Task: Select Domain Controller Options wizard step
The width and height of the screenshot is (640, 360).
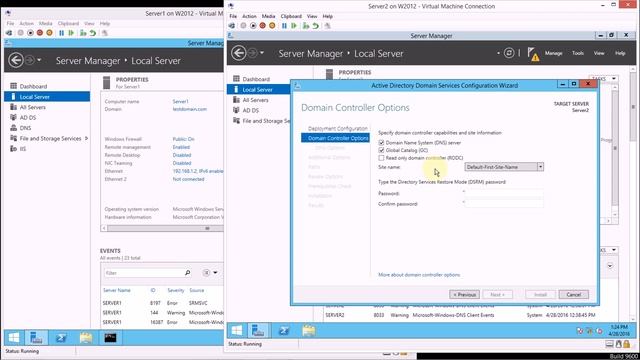Action: (336, 138)
